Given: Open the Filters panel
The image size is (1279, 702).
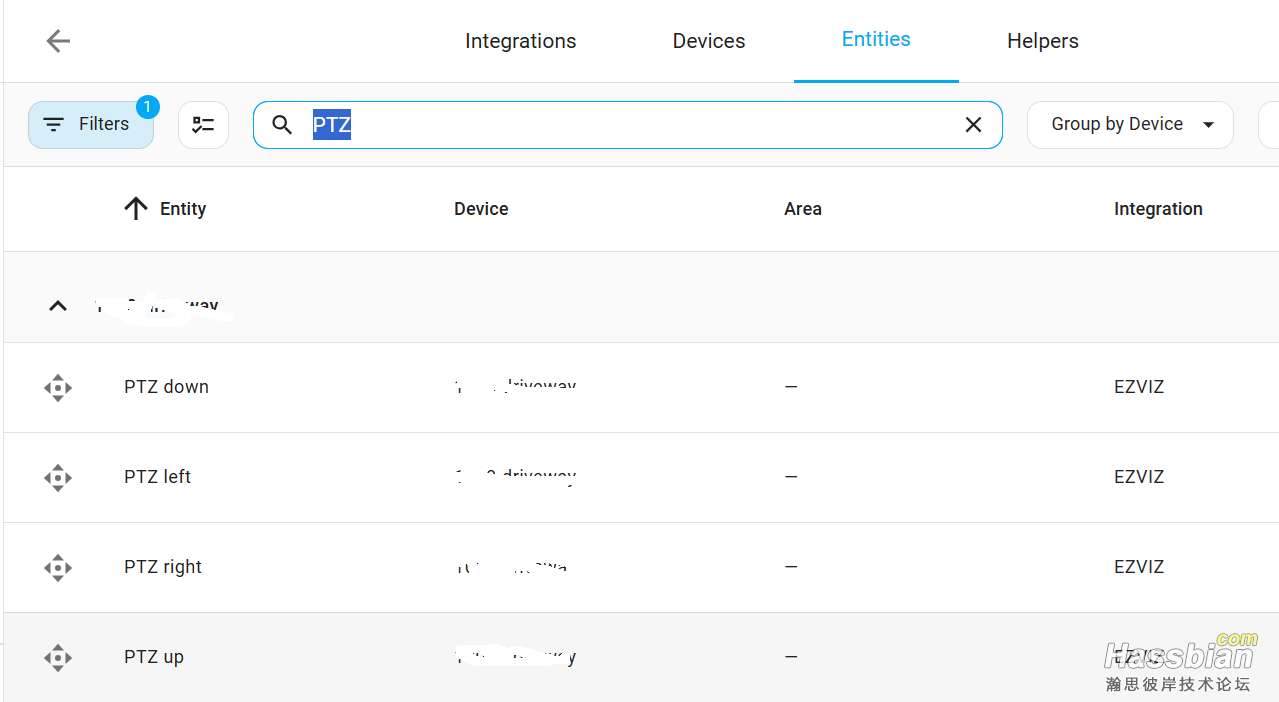Looking at the screenshot, I should tap(91, 125).
